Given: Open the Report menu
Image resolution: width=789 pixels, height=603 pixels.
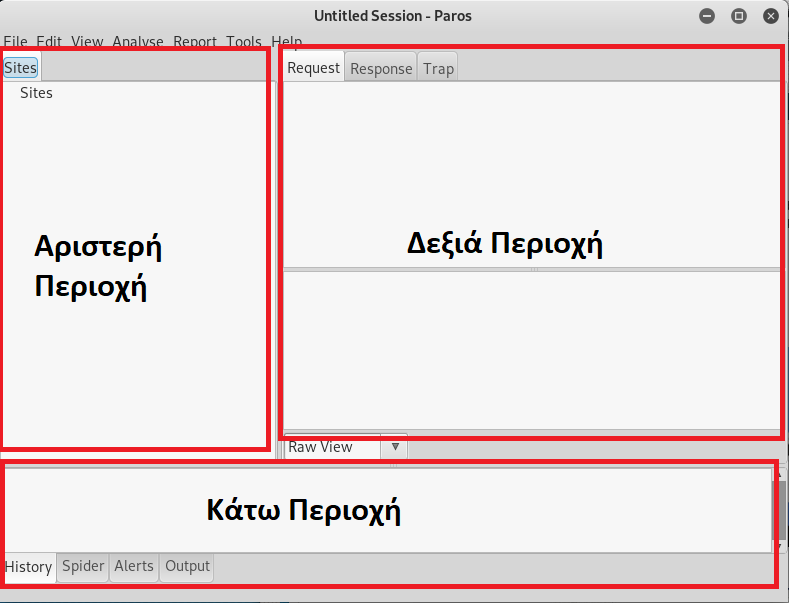Looking at the screenshot, I should [195, 41].
